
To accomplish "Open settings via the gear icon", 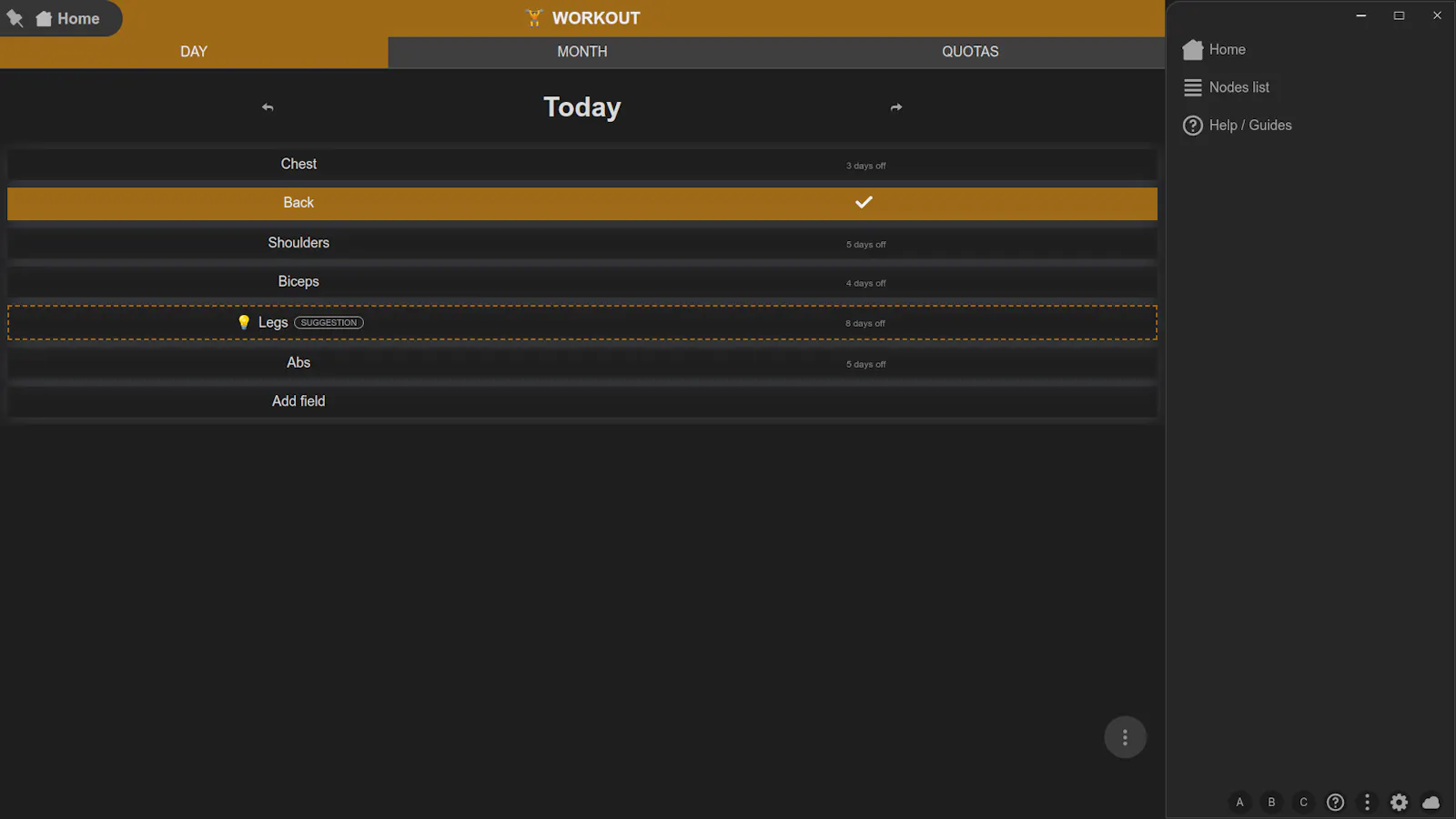I will (x=1399, y=803).
